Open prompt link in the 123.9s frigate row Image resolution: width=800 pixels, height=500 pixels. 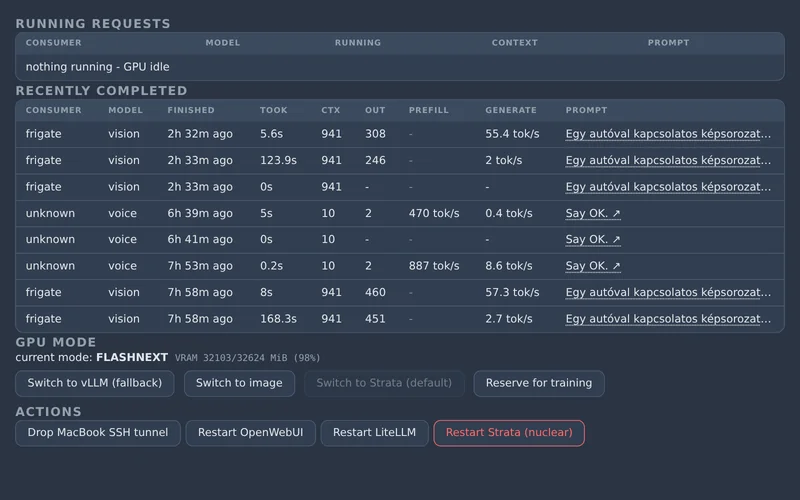[668, 161]
